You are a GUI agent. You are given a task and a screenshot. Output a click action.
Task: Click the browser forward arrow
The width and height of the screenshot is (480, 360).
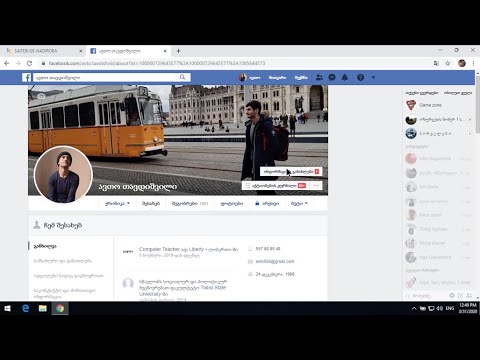18,63
